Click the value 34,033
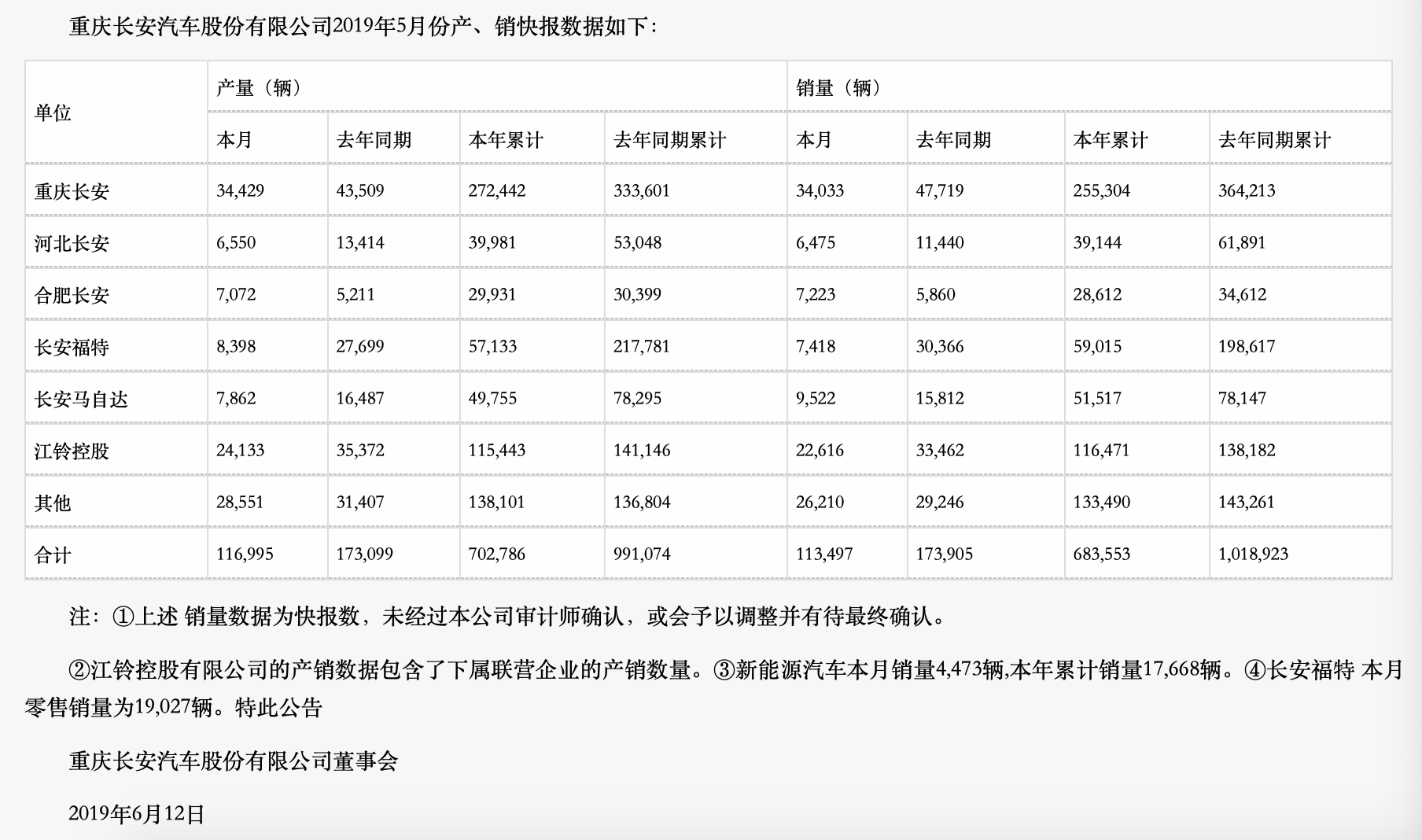The width and height of the screenshot is (1422, 840). pos(820,190)
